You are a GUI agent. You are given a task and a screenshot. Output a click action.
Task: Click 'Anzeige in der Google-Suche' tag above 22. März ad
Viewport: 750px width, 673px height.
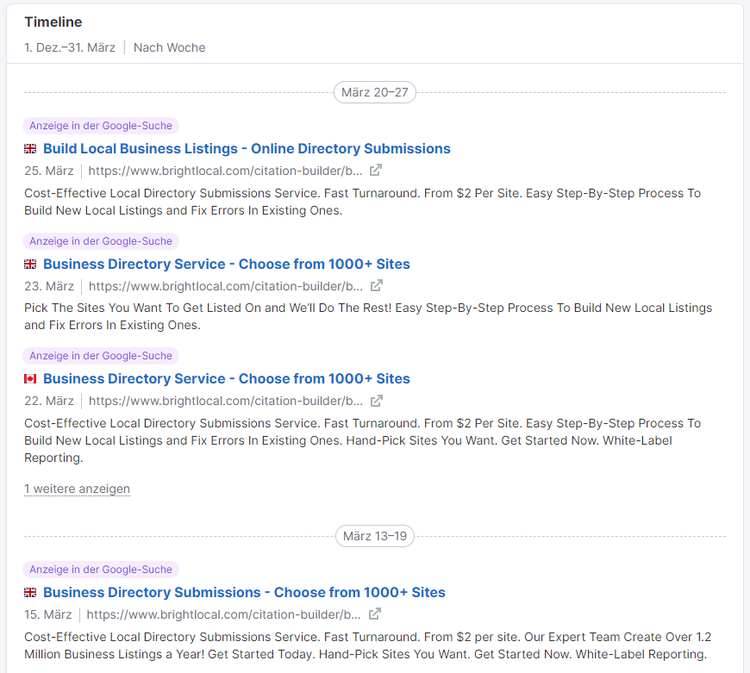(101, 356)
